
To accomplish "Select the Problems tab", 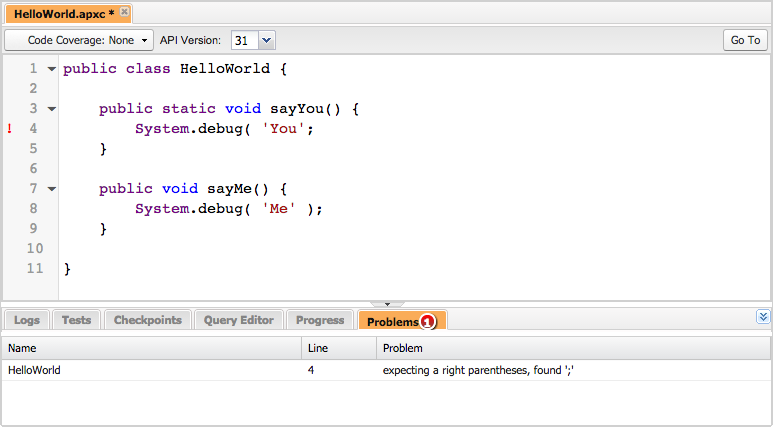I will click(402, 320).
